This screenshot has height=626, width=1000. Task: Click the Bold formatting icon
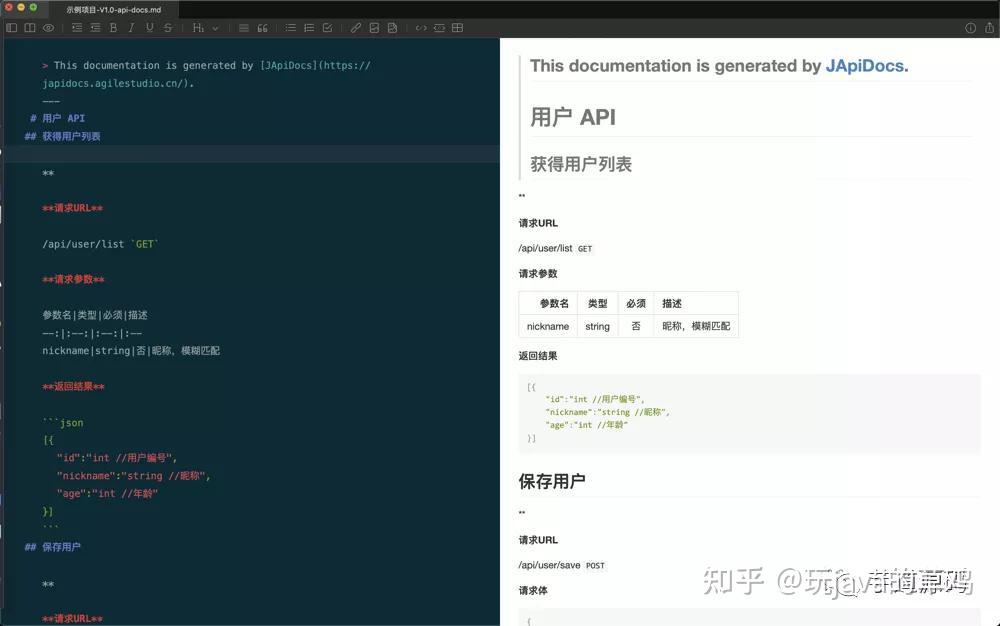tap(113, 27)
